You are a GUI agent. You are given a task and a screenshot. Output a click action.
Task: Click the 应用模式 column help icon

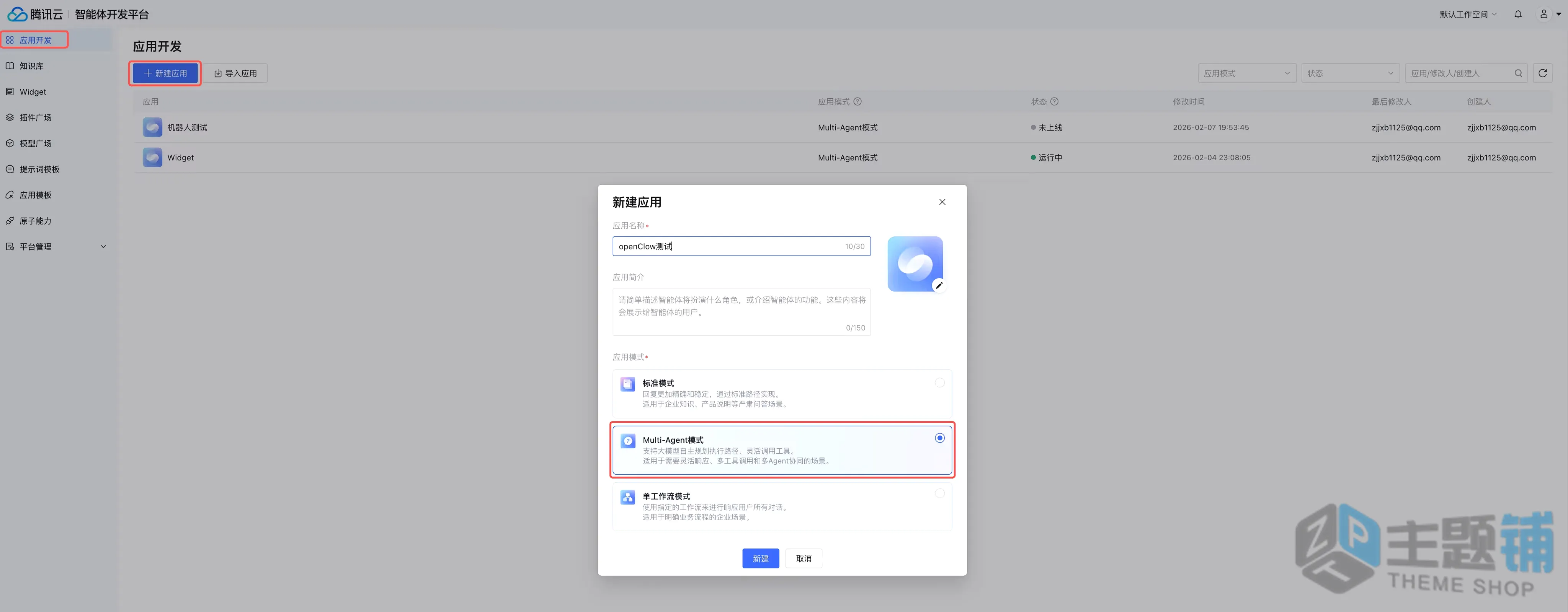click(x=857, y=102)
